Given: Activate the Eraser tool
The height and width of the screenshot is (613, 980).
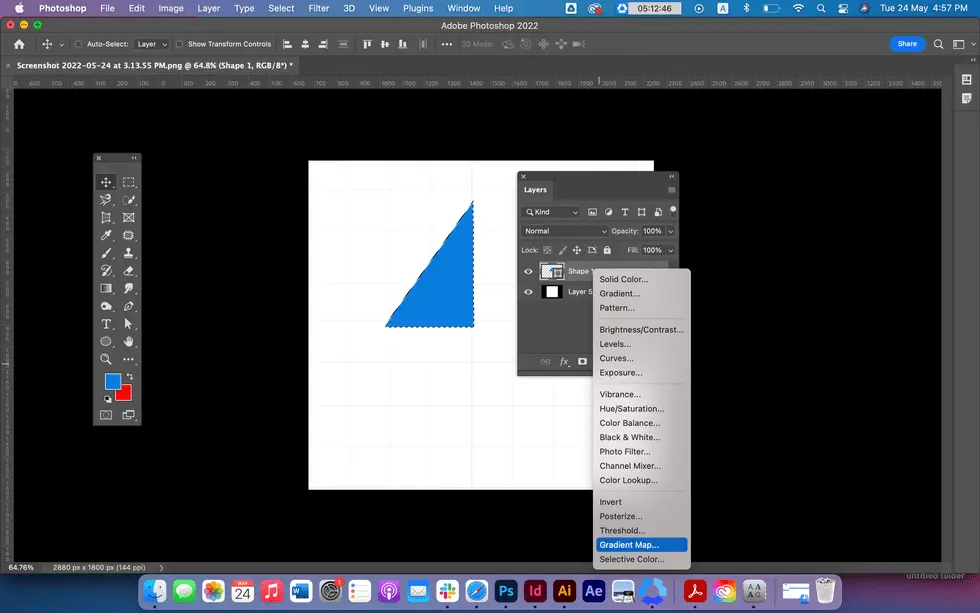Looking at the screenshot, I should tap(129, 271).
